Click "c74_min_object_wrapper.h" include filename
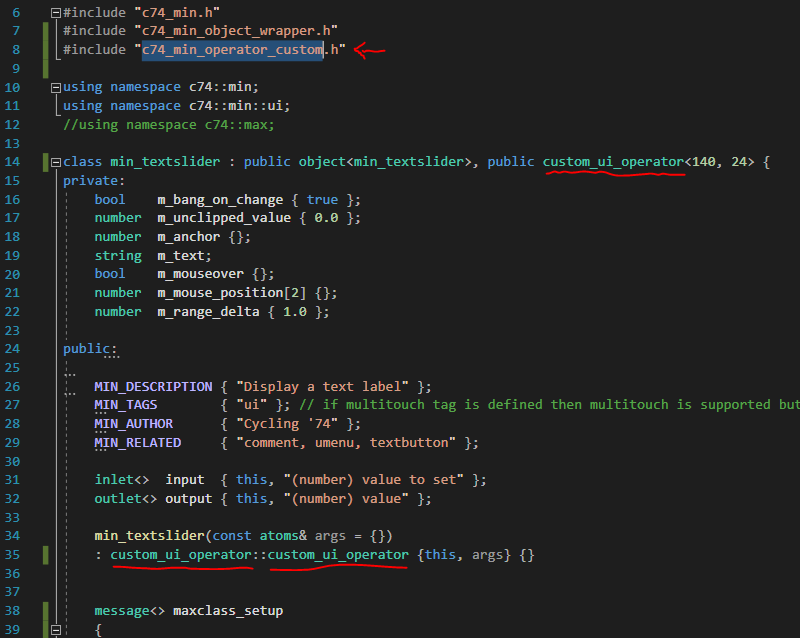This screenshot has width=800, height=638. coord(236,31)
